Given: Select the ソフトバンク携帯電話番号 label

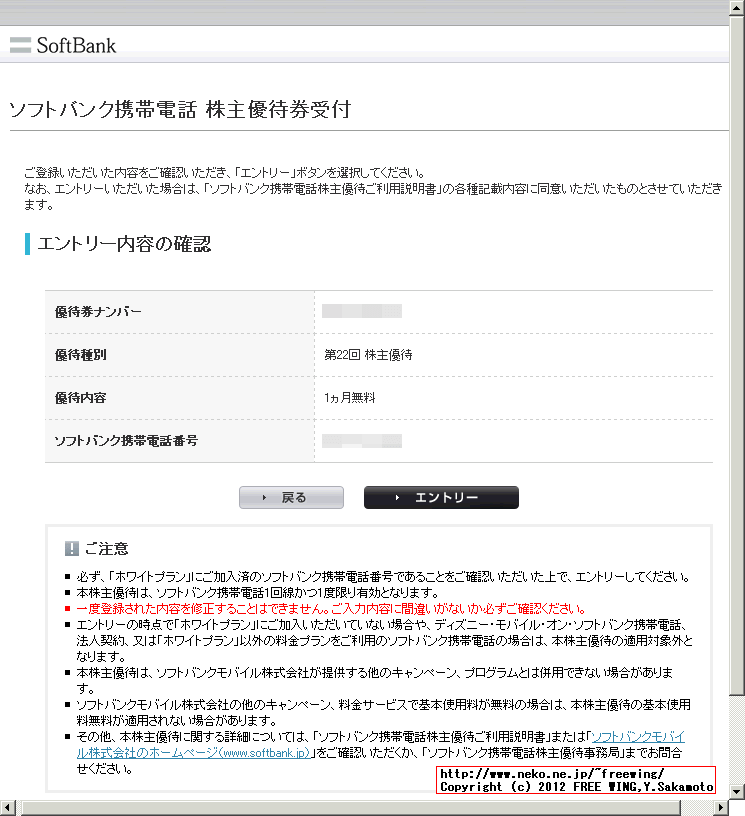Looking at the screenshot, I should (126, 441).
